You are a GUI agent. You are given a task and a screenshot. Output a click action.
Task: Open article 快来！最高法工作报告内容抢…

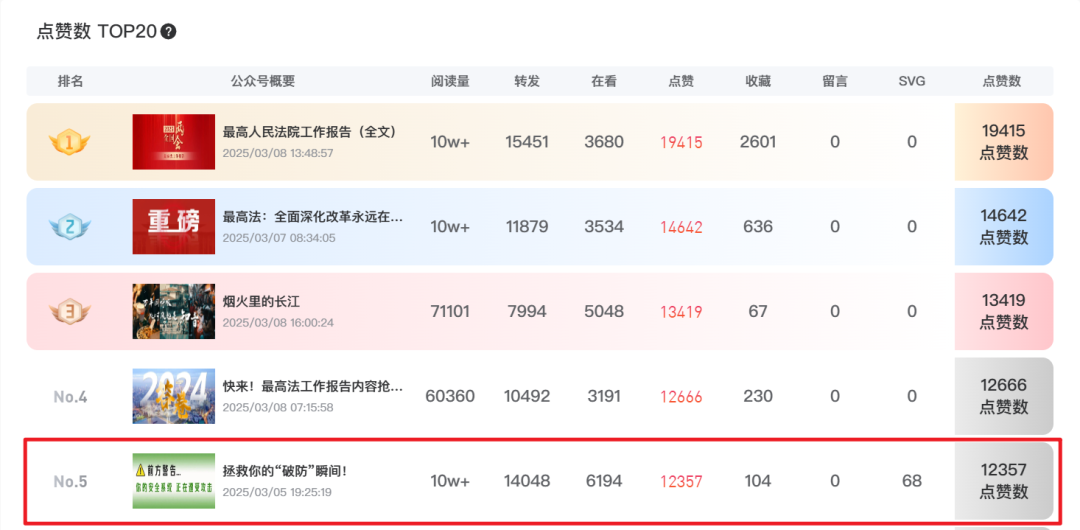pos(313,386)
